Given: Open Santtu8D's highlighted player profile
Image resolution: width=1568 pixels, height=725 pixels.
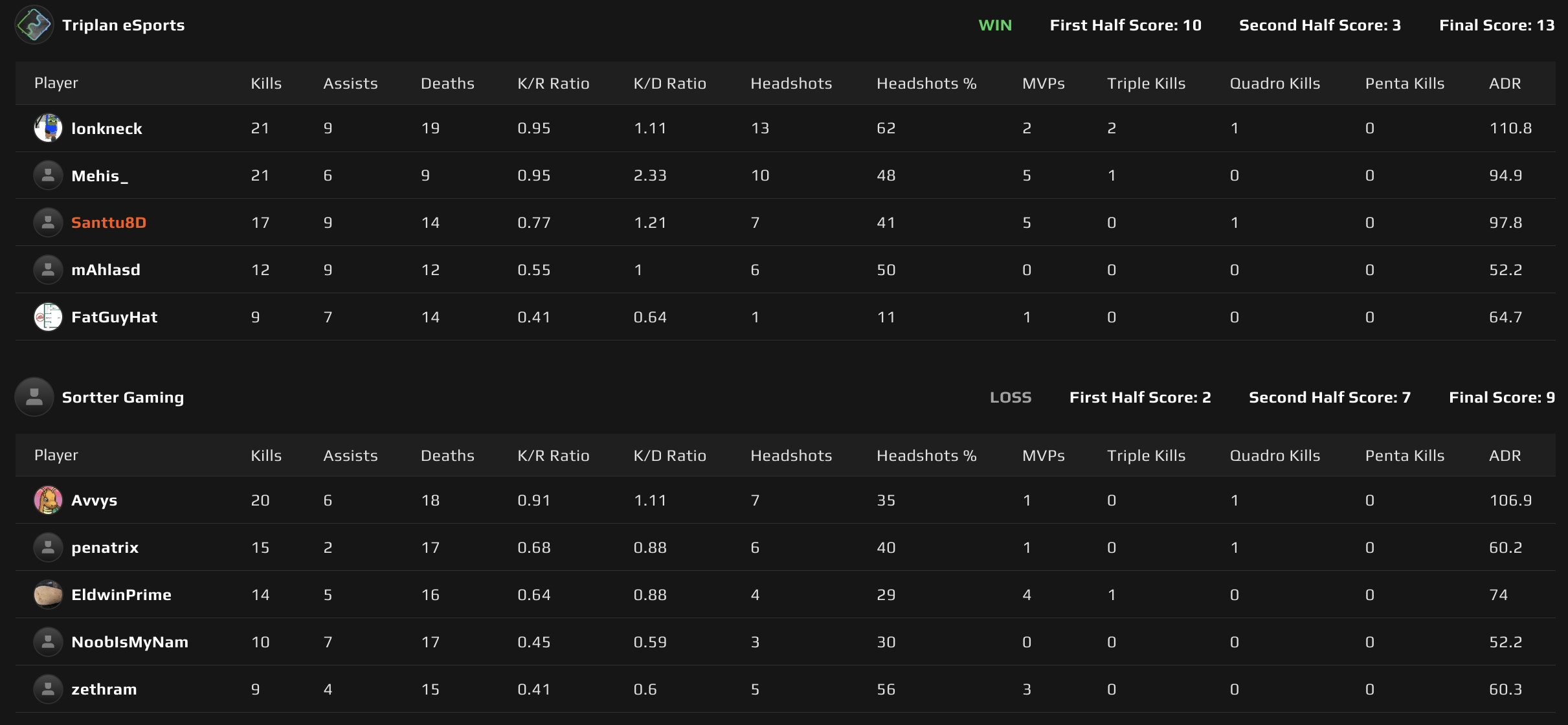Looking at the screenshot, I should click(108, 222).
